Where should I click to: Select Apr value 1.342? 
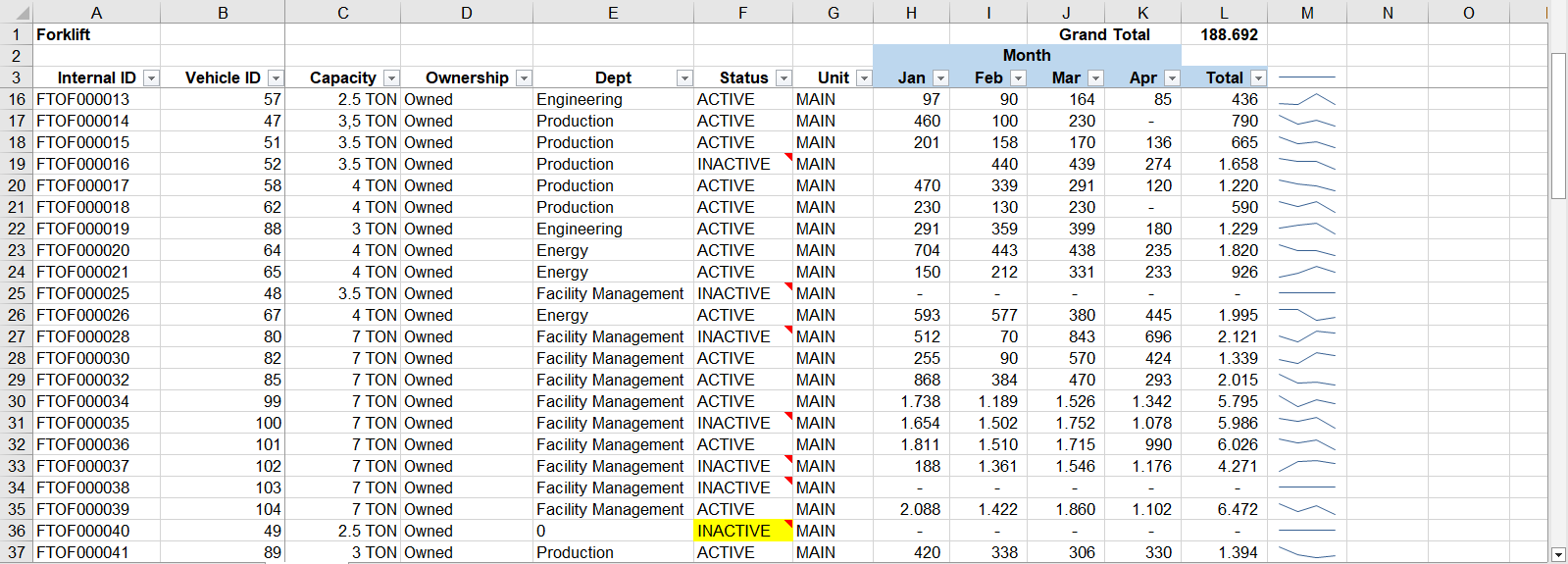pos(1142,401)
